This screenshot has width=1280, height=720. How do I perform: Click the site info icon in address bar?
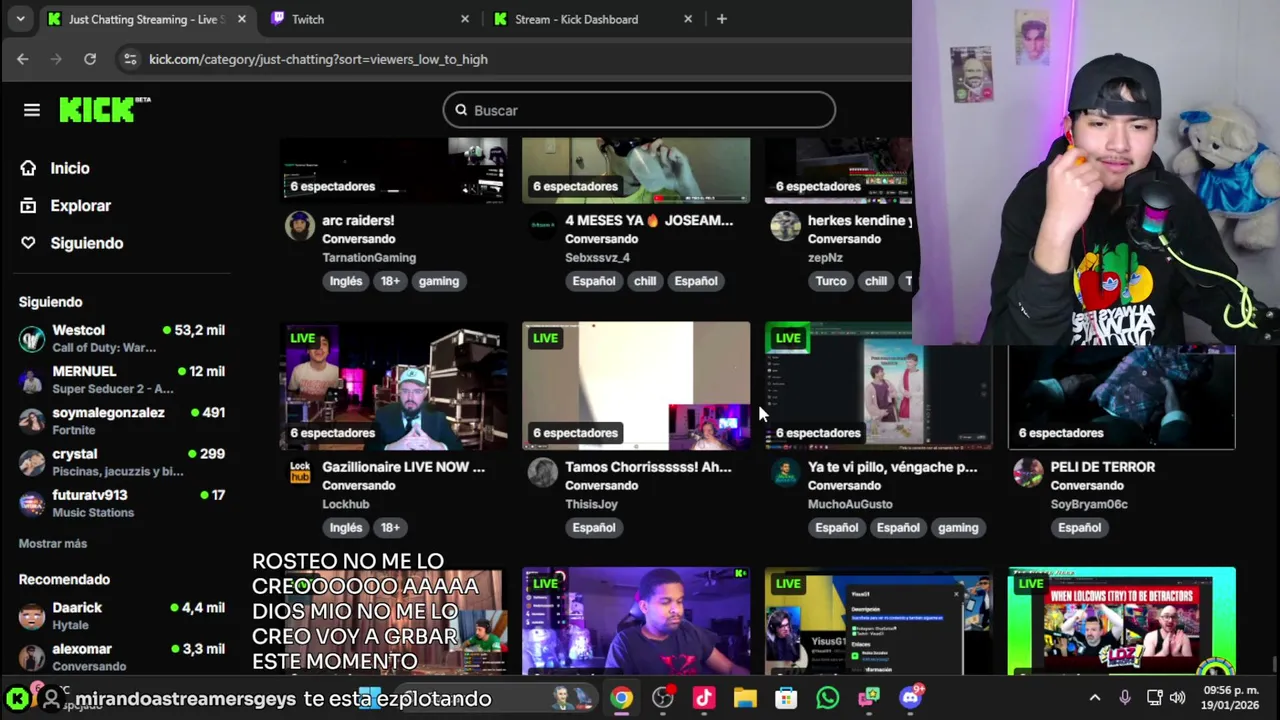click(x=130, y=59)
